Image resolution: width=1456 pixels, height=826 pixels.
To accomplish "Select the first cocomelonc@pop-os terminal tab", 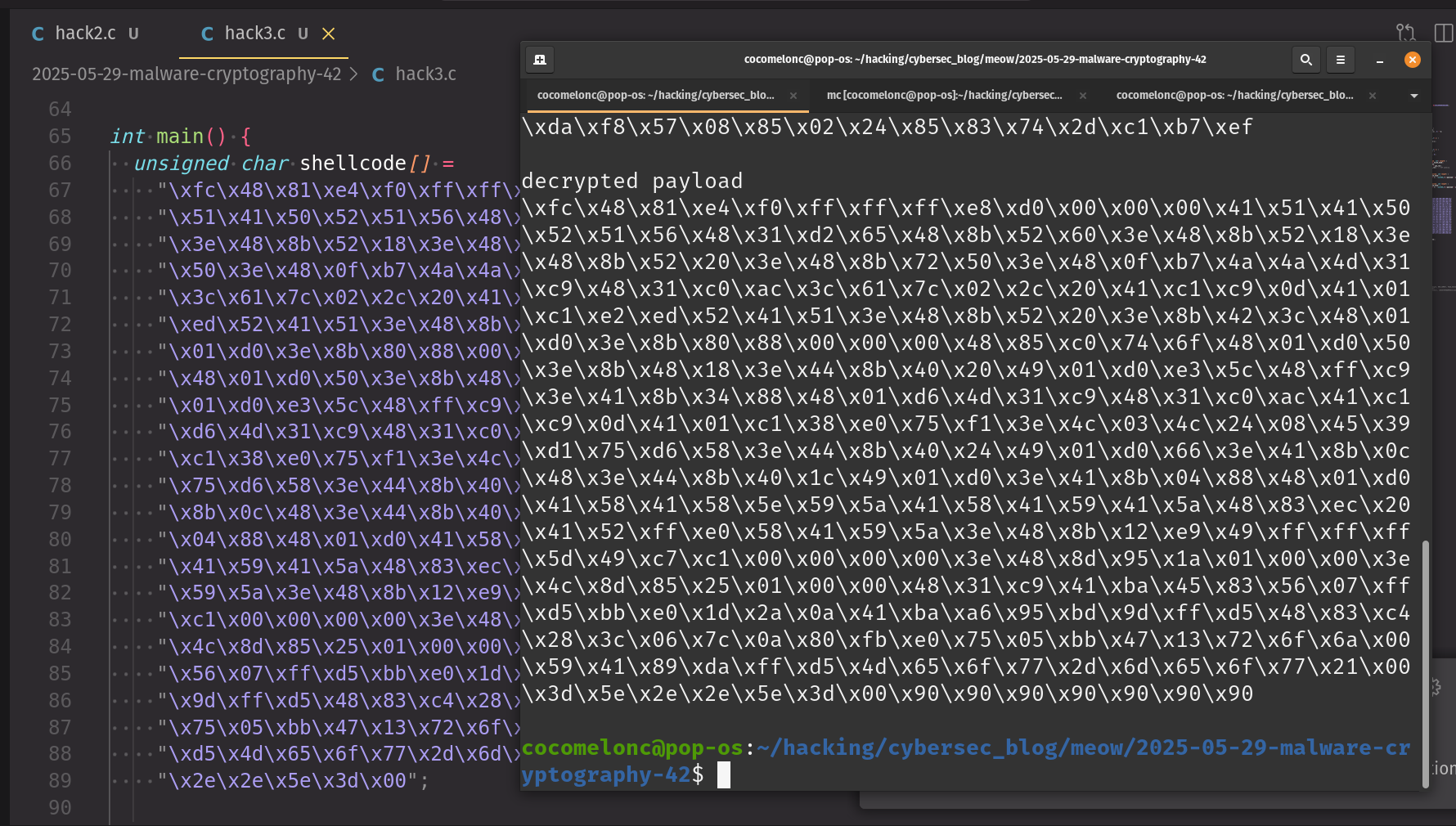I will (x=656, y=96).
